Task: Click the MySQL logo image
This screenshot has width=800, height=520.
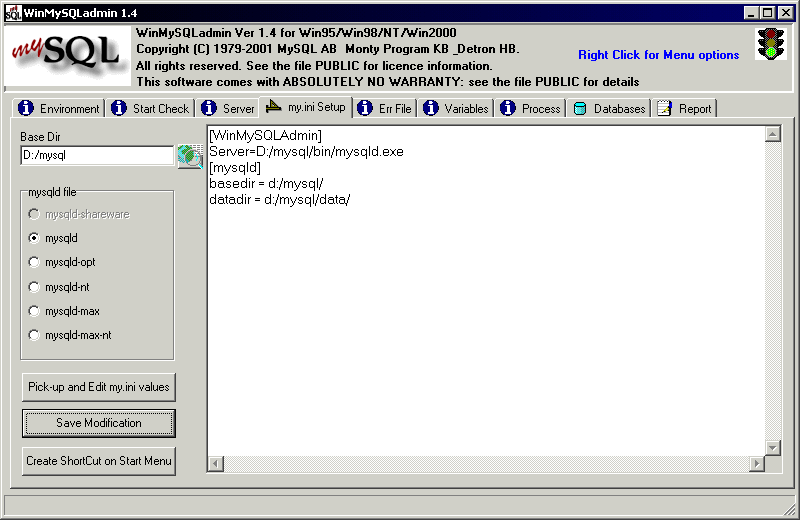Action: 68,56
